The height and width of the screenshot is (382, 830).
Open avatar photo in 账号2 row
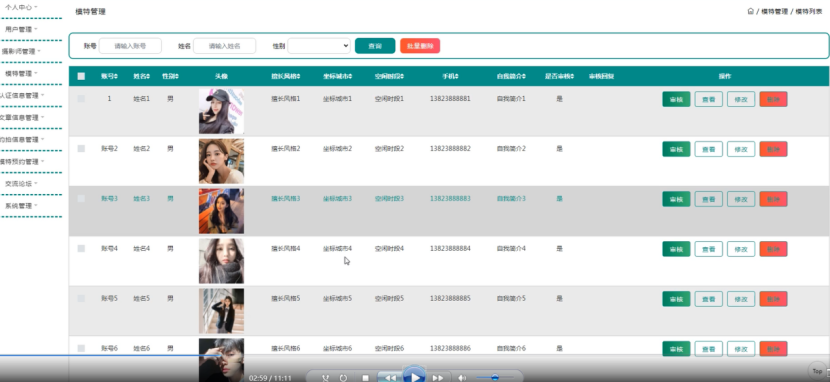(221, 161)
